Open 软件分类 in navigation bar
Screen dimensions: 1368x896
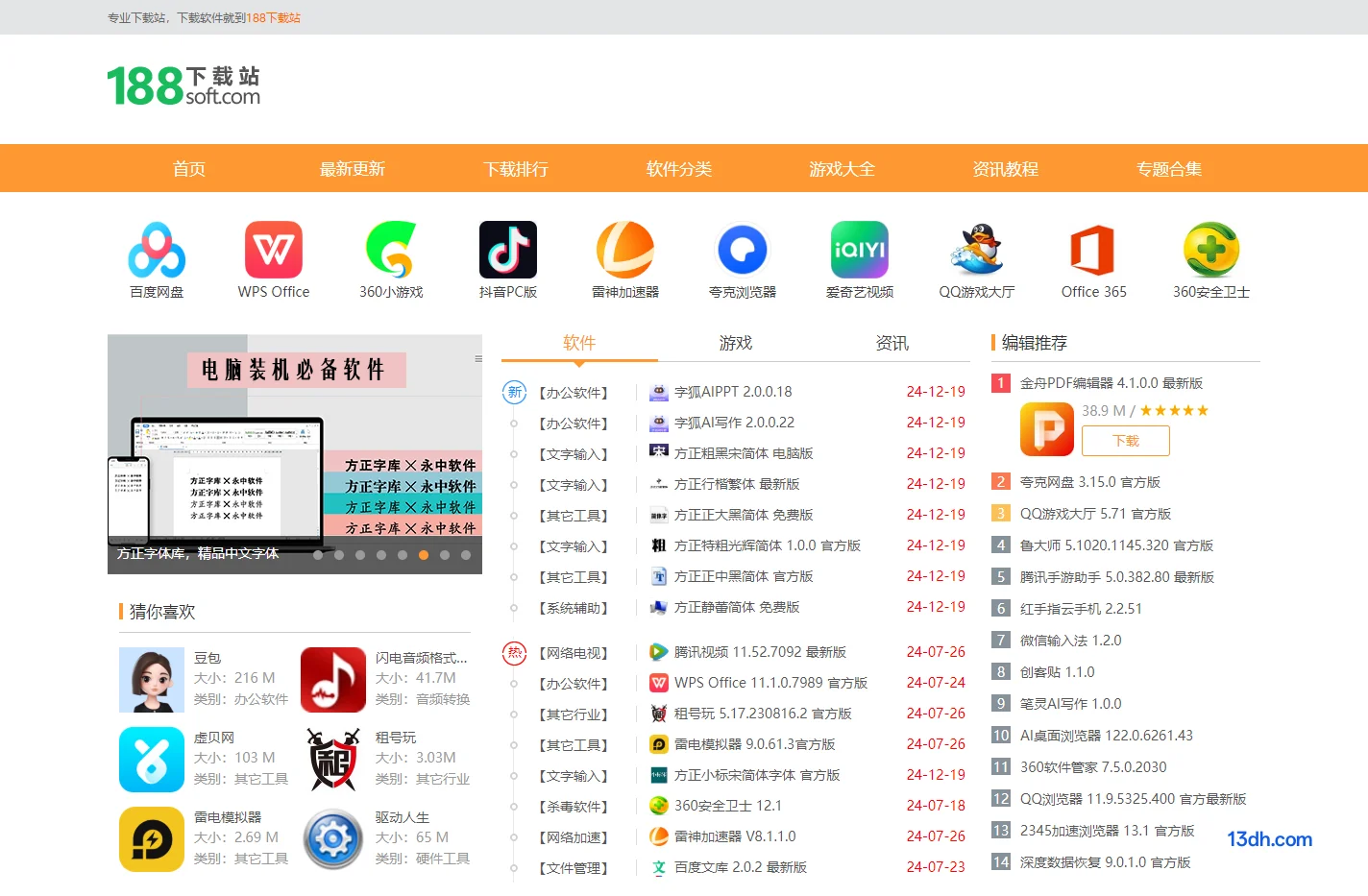(x=679, y=169)
